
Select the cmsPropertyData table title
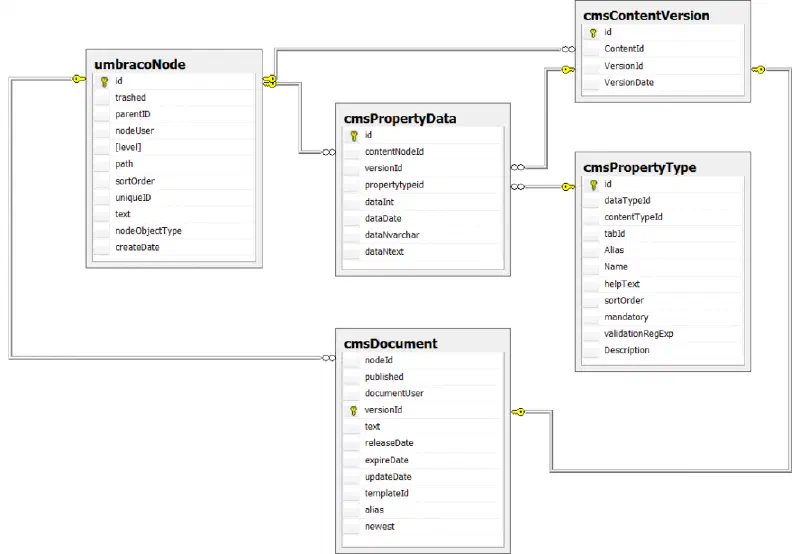(400, 119)
